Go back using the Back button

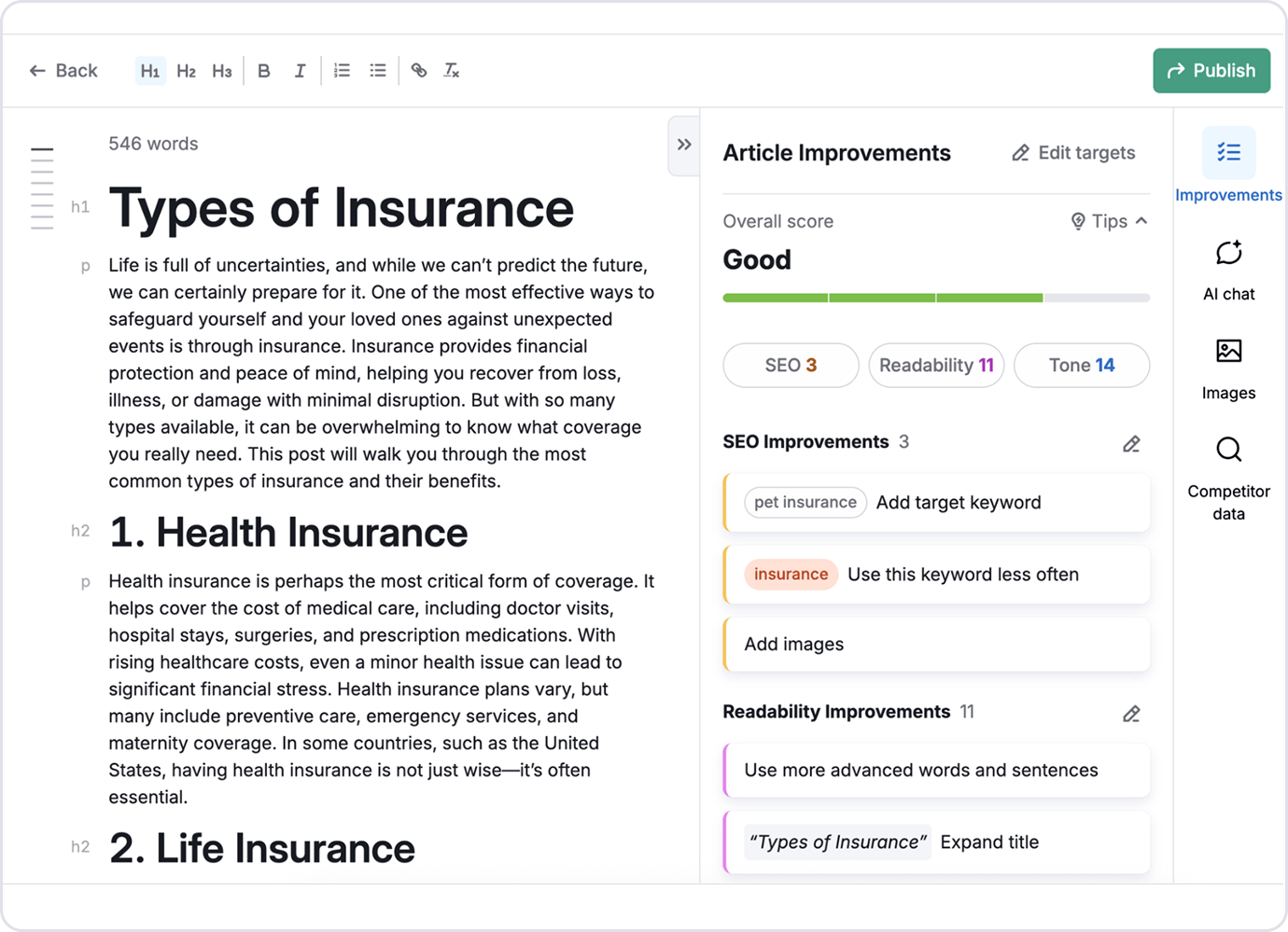point(63,70)
